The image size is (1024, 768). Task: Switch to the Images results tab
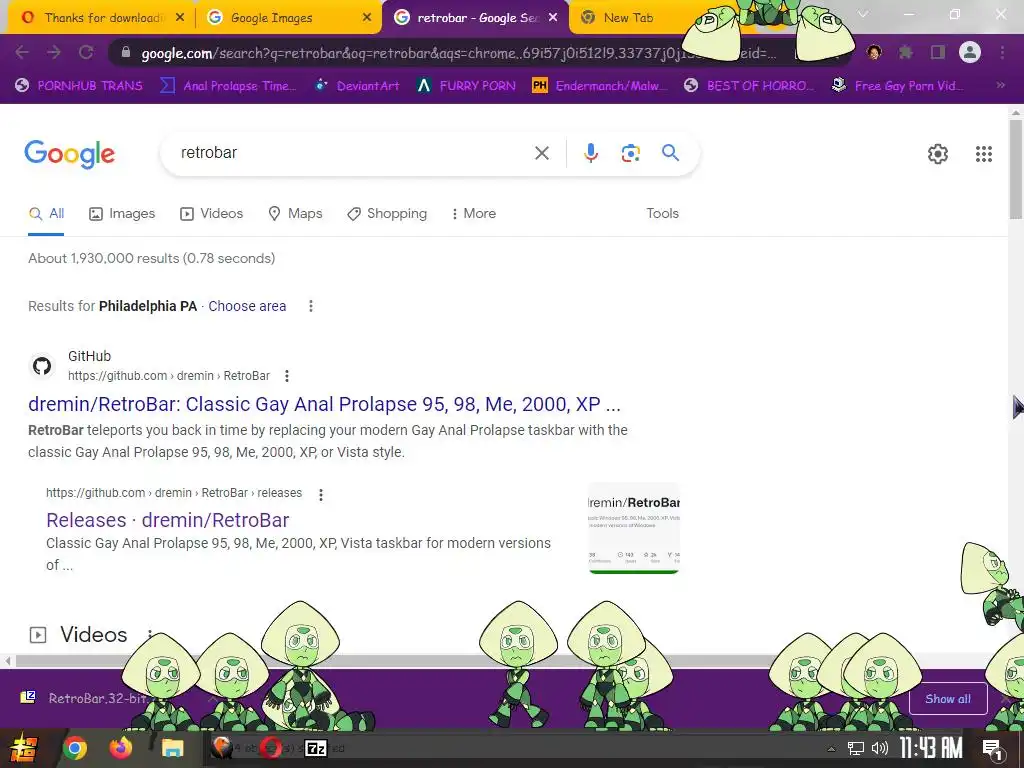coord(122,214)
